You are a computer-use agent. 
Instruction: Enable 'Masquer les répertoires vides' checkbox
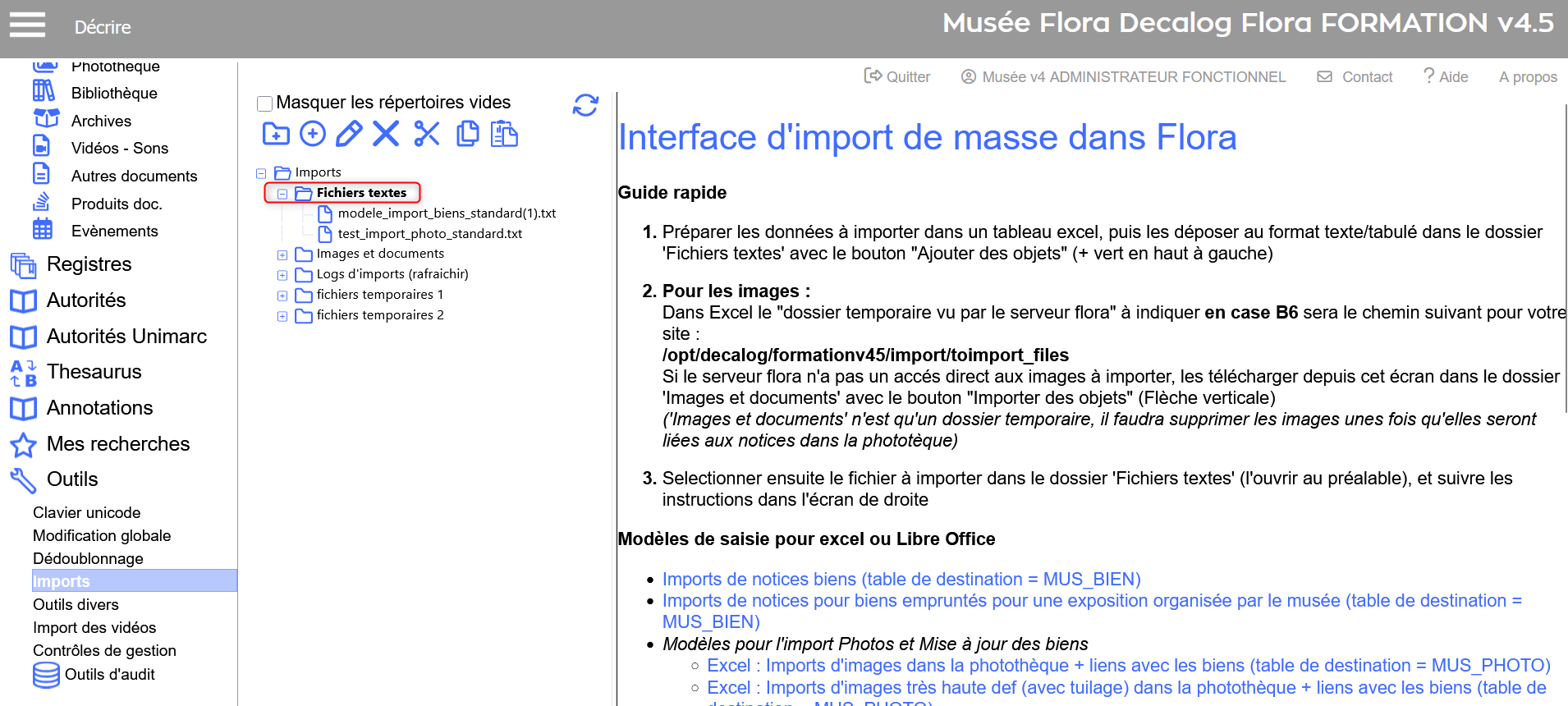(265, 103)
